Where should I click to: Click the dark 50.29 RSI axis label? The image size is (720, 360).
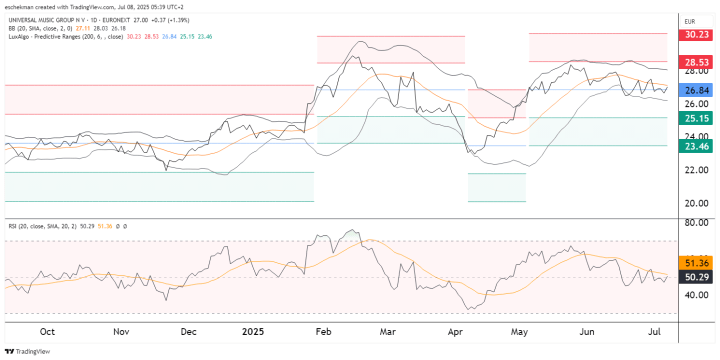(x=697, y=277)
